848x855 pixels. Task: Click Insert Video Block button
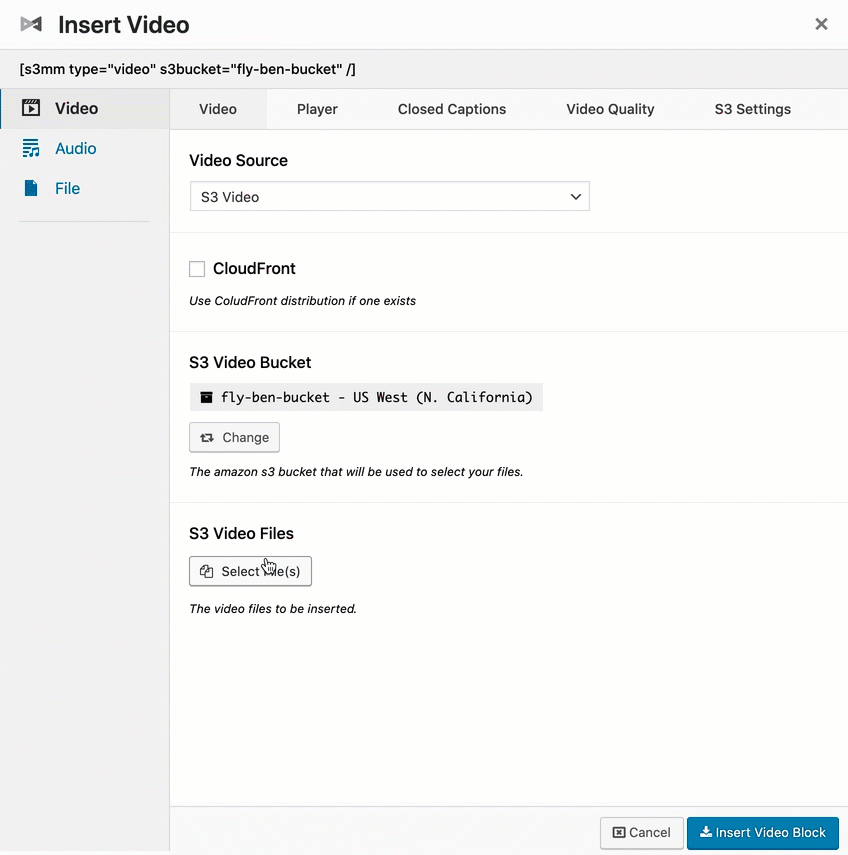762,833
